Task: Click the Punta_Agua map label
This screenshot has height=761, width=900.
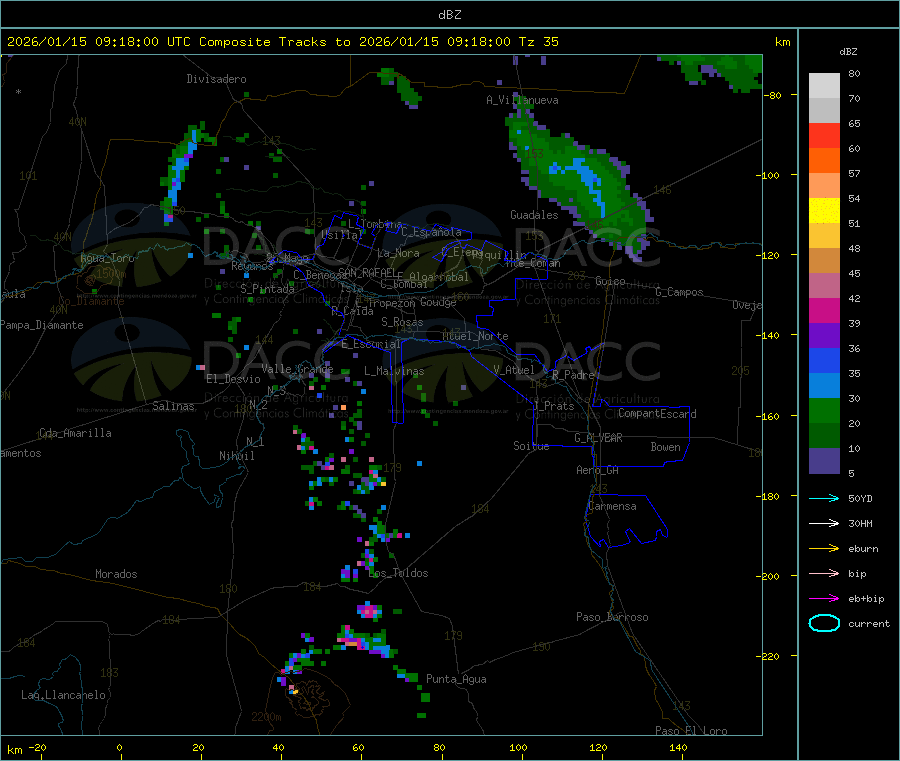Action: (456, 679)
